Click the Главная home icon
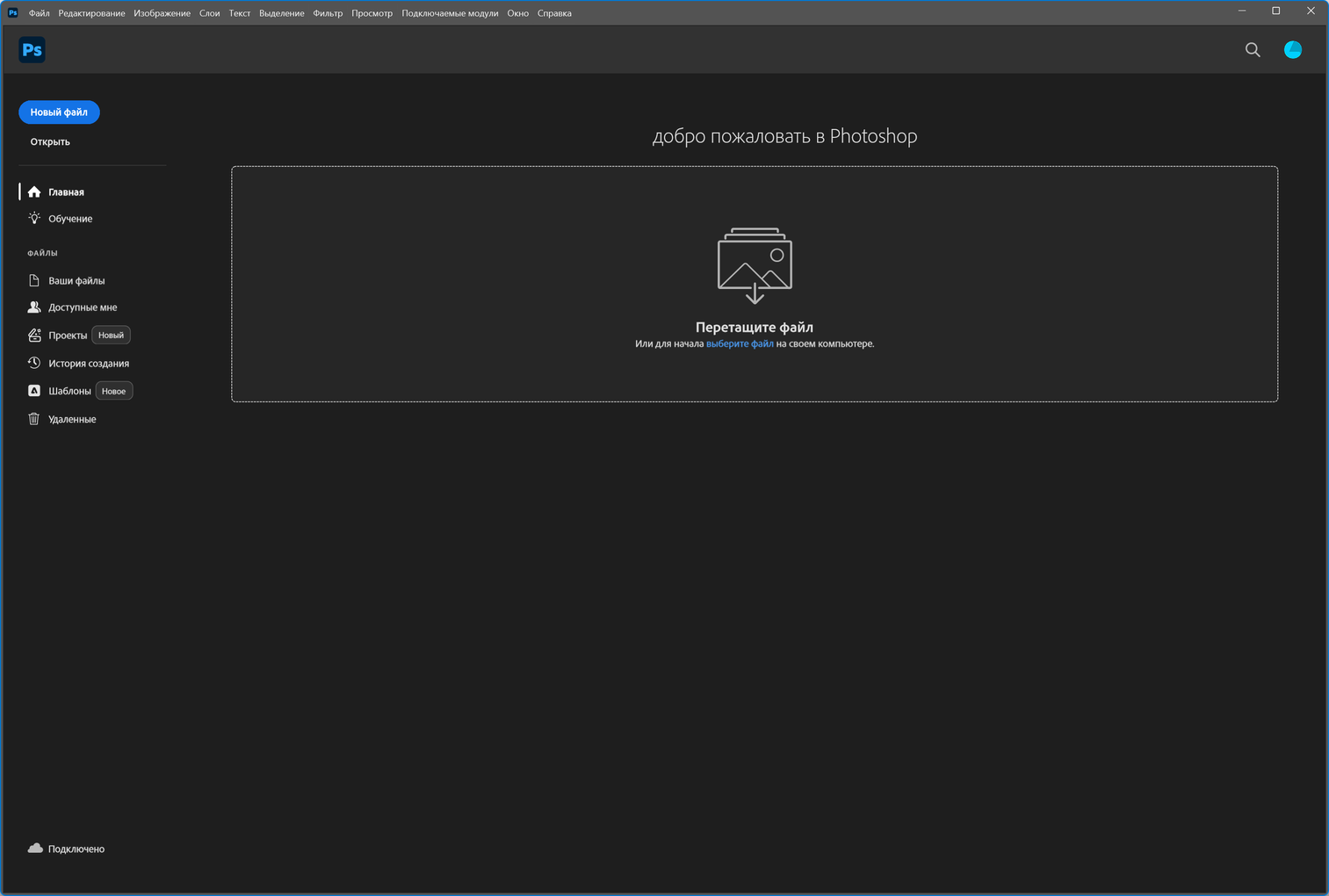 coord(34,192)
